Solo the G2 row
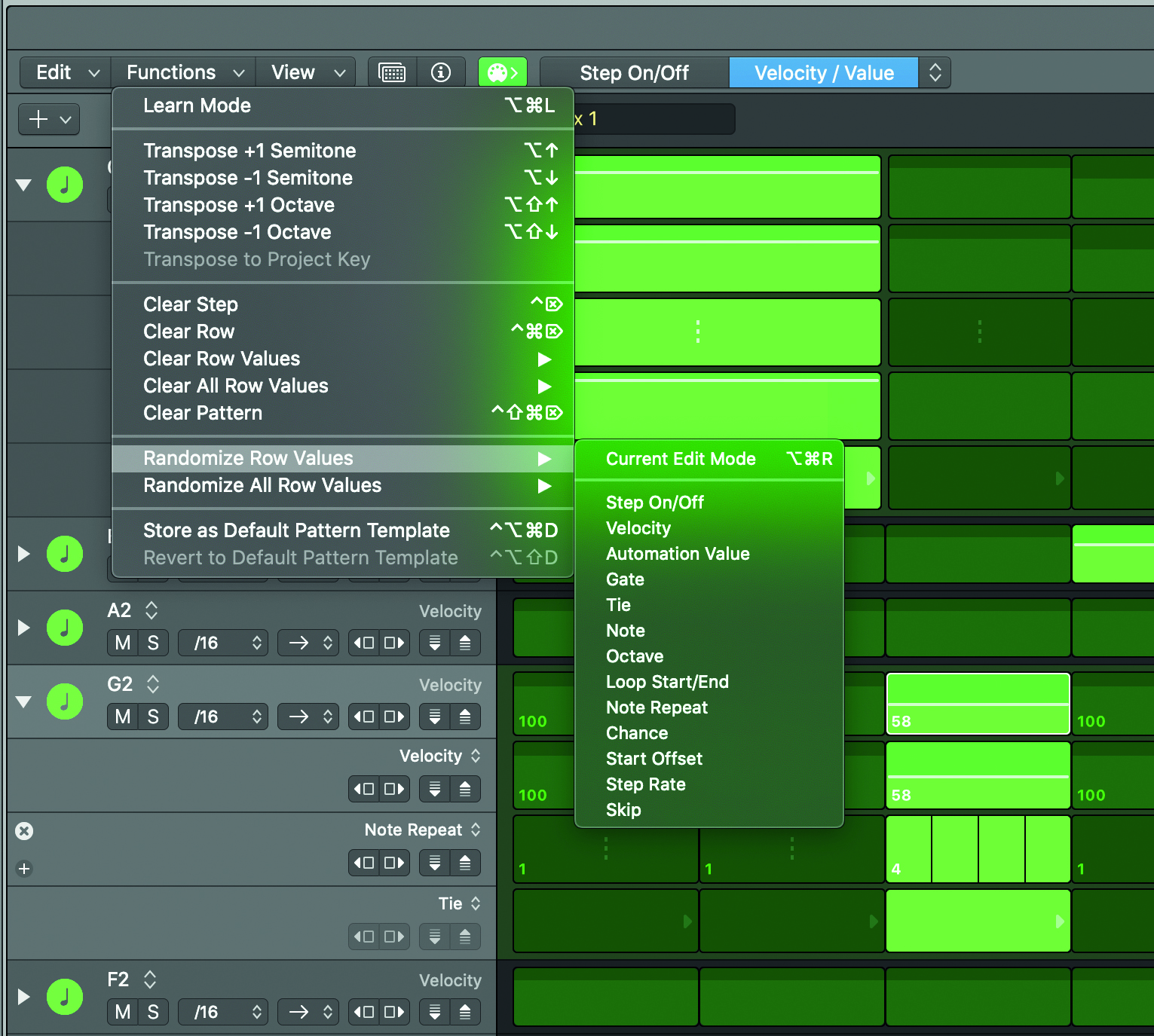This screenshot has width=1154, height=1036. [153, 717]
